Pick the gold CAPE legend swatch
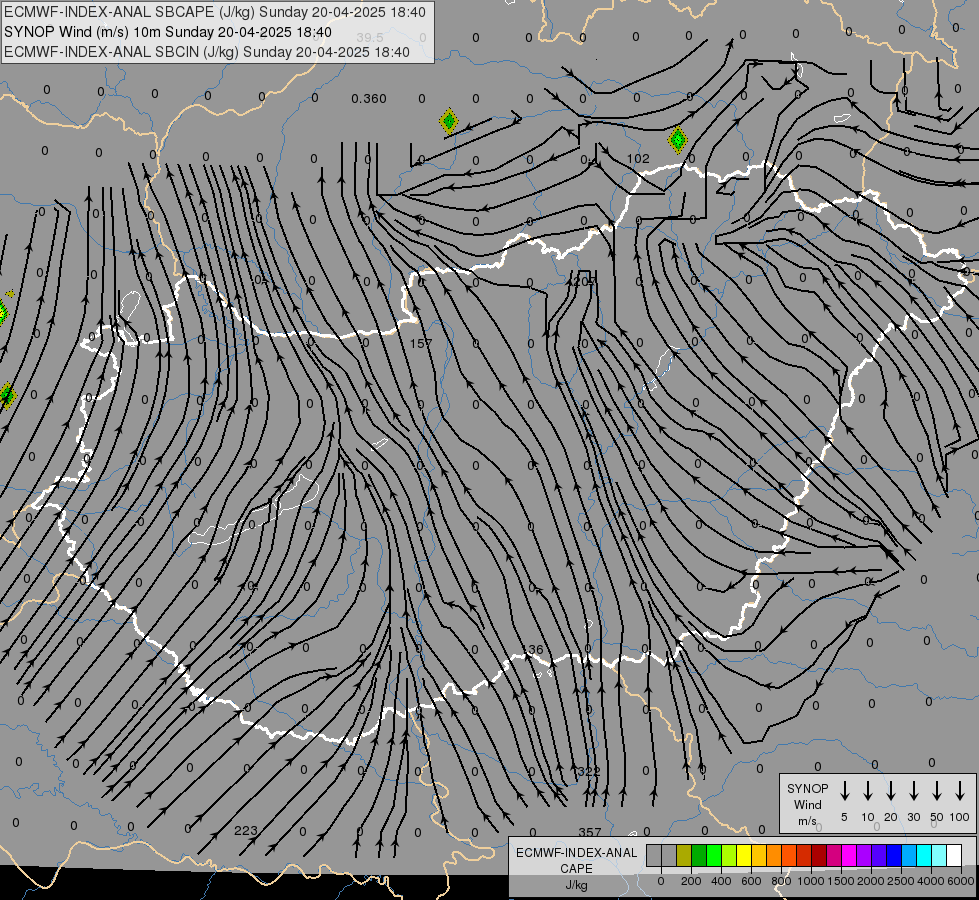Screen dimensions: 979x900 click(x=759, y=855)
